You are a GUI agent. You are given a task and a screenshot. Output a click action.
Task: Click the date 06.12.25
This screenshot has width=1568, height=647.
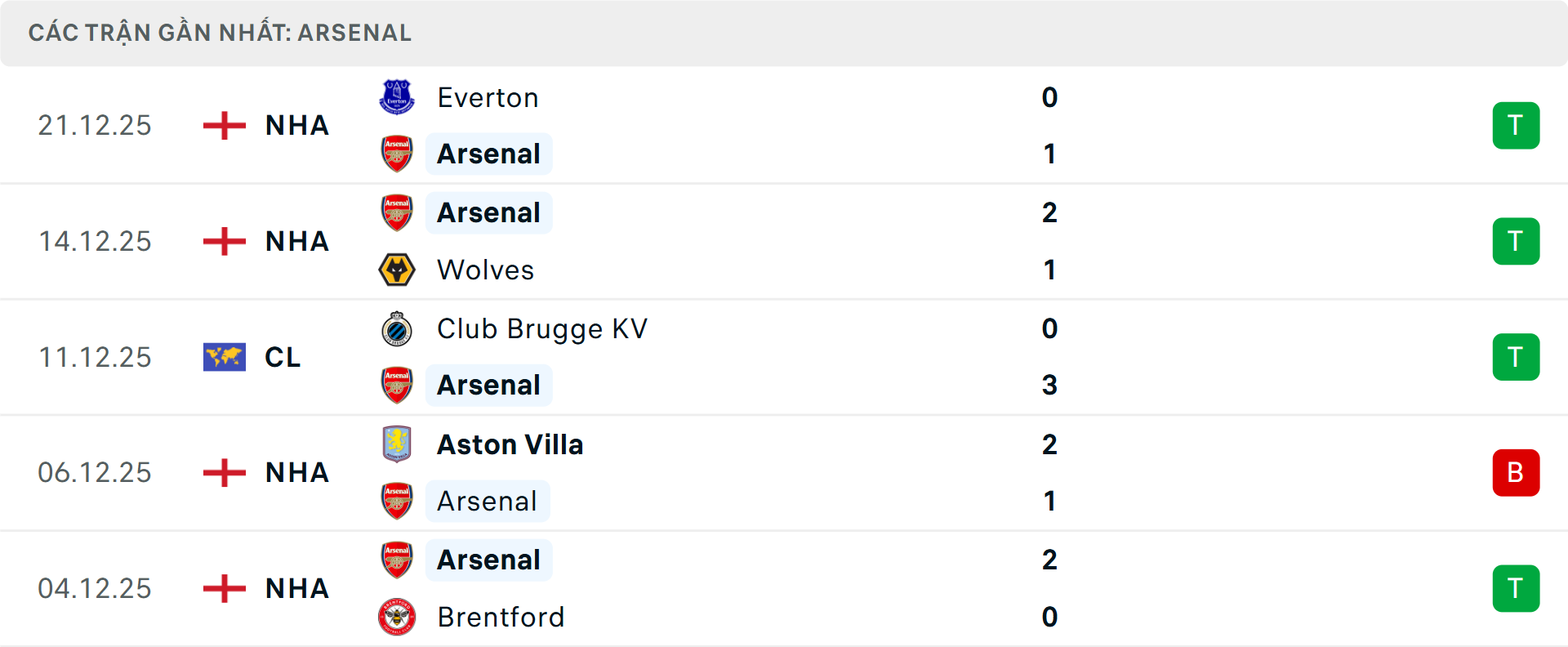(95, 473)
